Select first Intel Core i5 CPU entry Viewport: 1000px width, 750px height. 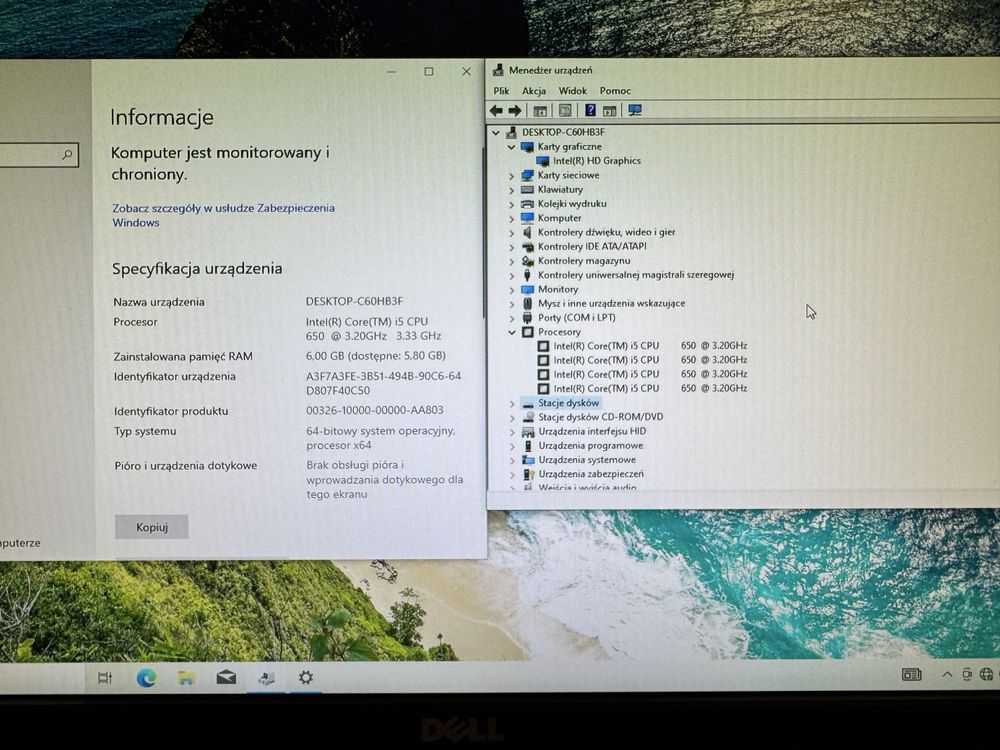pos(650,346)
